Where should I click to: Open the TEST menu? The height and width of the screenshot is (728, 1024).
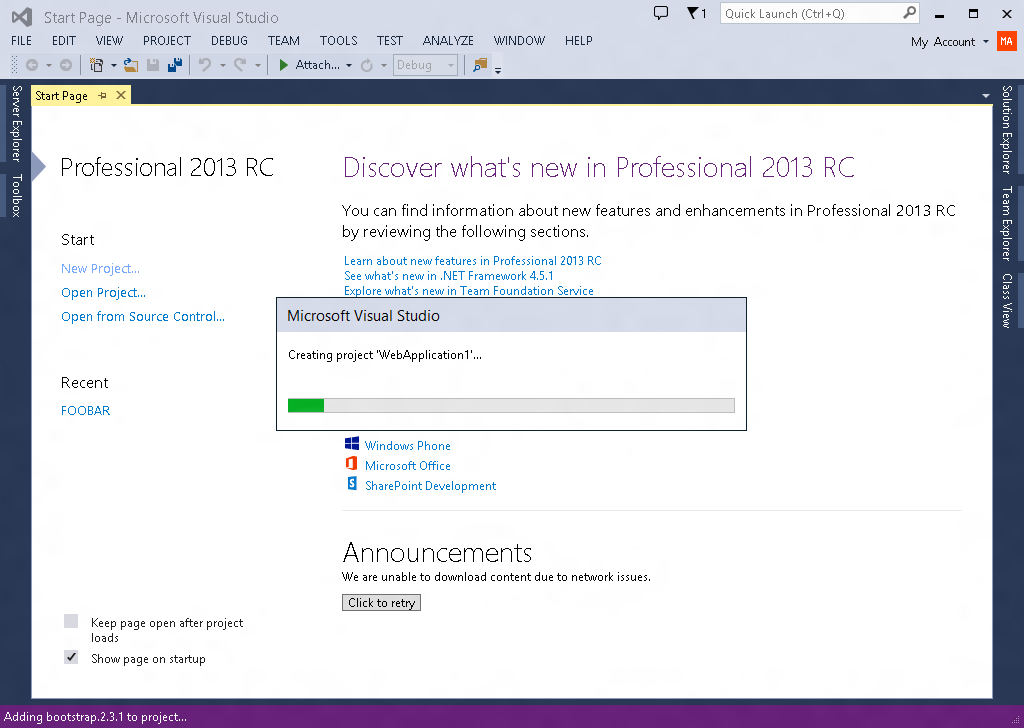[x=390, y=40]
